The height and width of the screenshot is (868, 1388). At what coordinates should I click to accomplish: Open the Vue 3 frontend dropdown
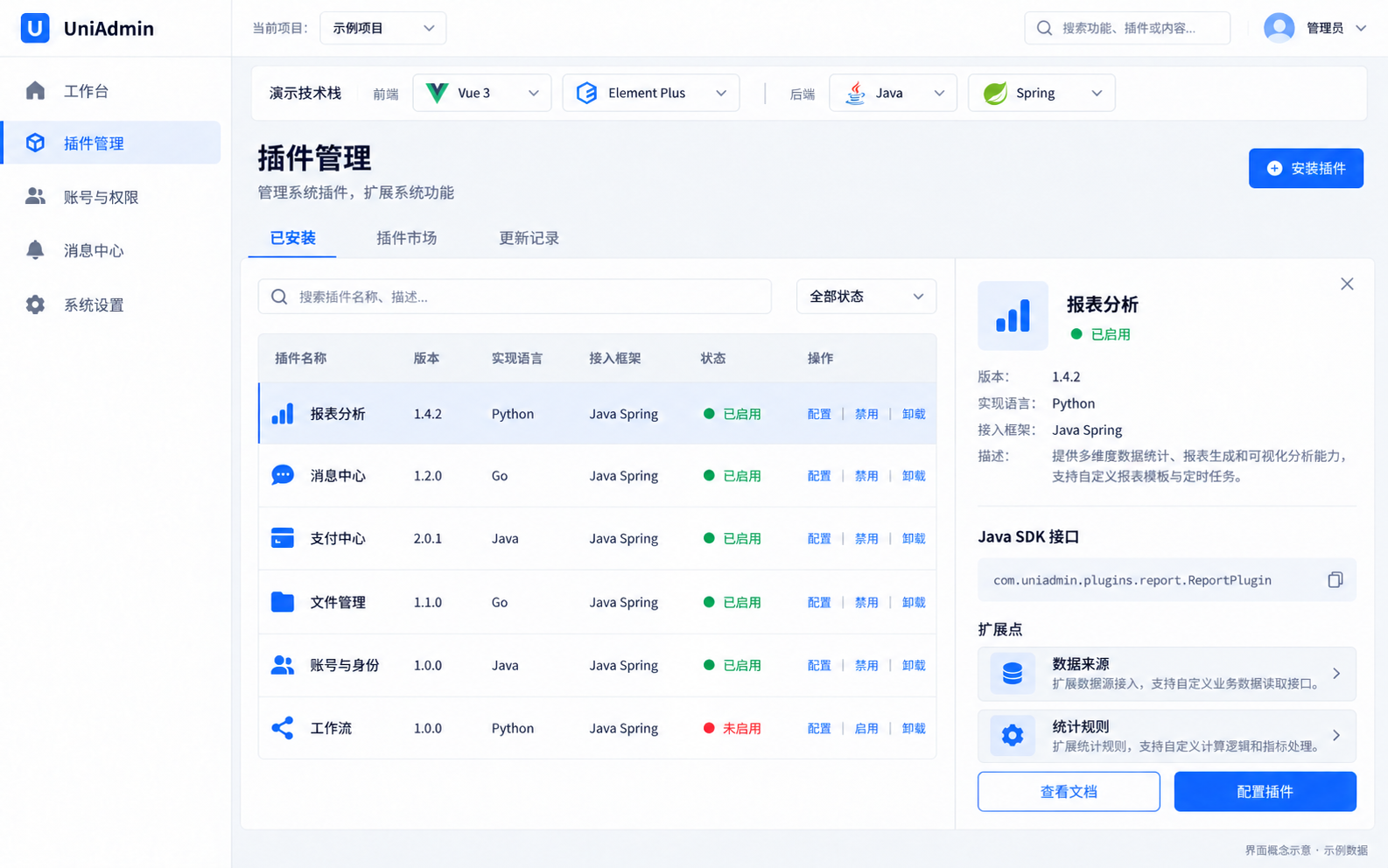(482, 93)
